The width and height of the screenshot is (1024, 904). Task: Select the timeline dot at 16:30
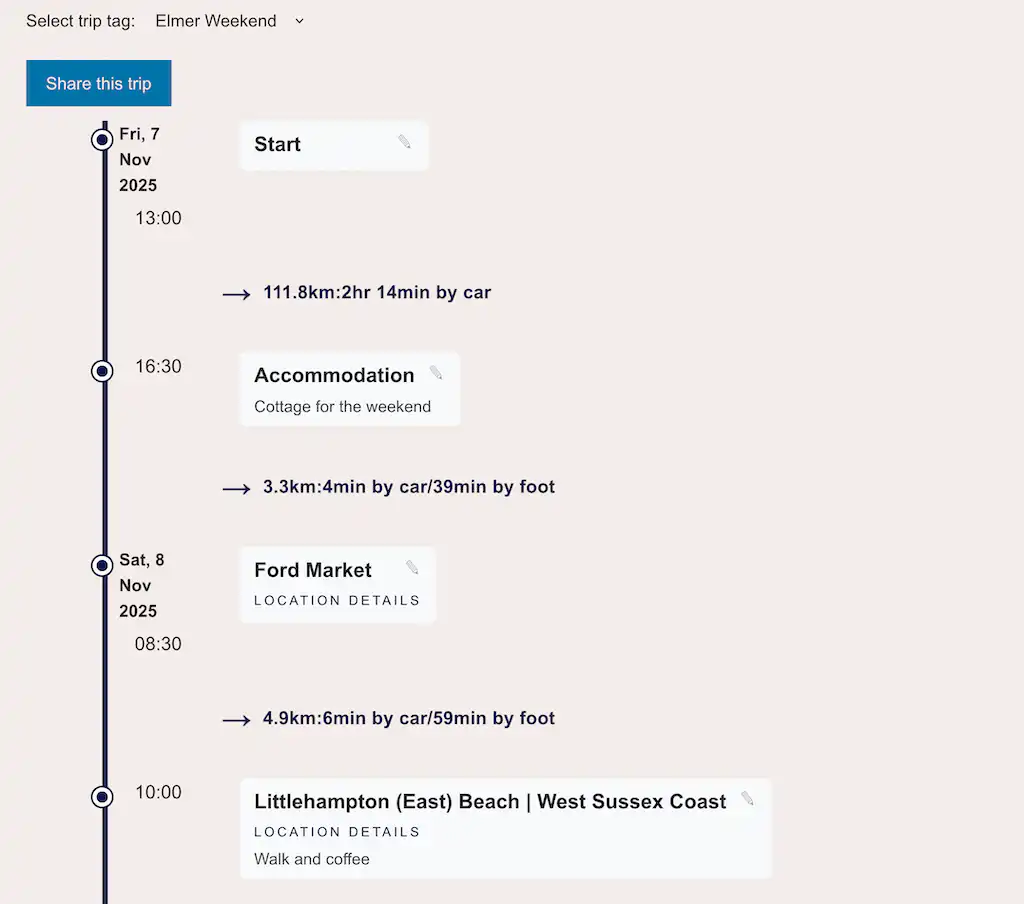click(102, 371)
